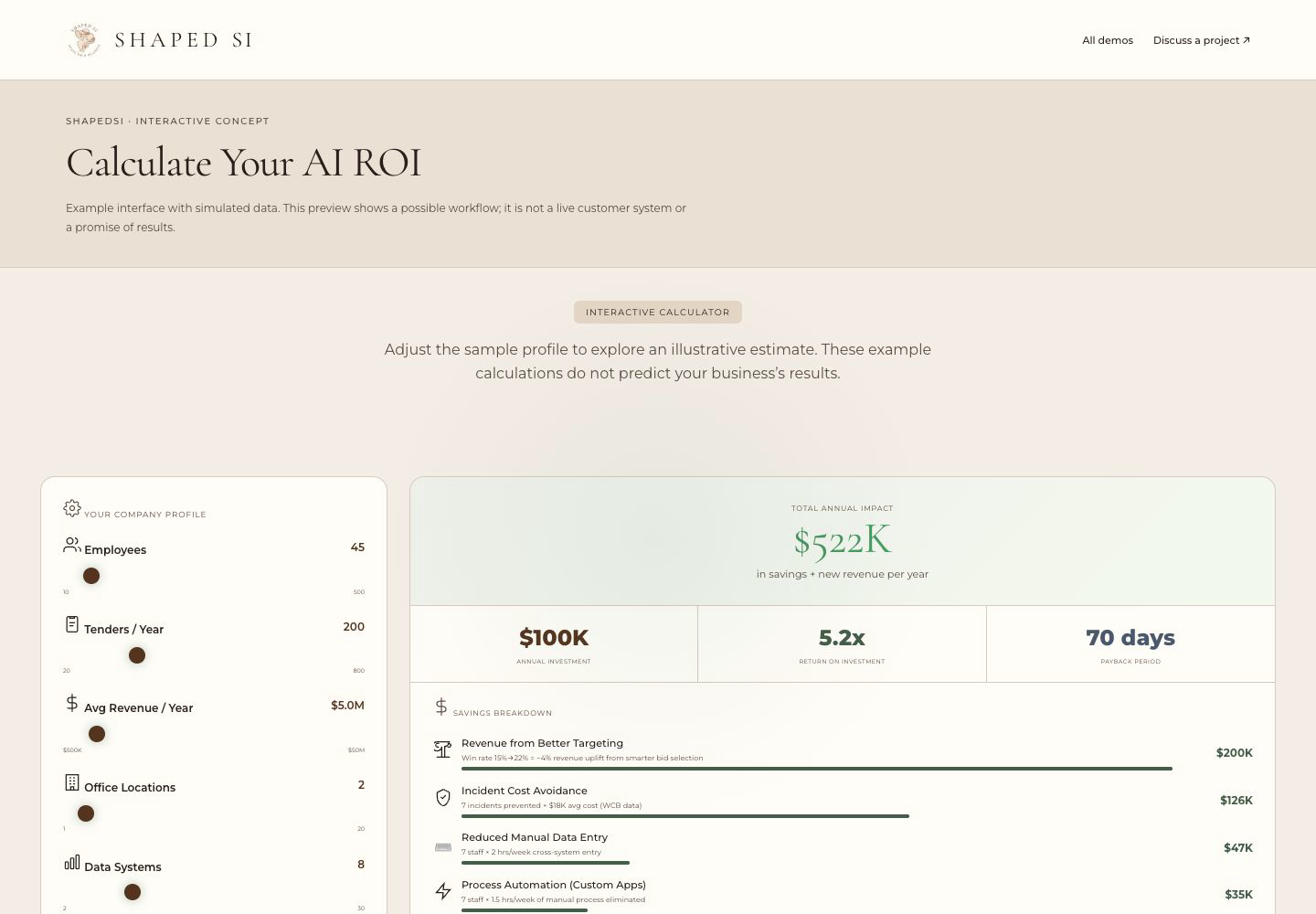
Task: Click the $100K annual investment value
Action: coord(554,637)
